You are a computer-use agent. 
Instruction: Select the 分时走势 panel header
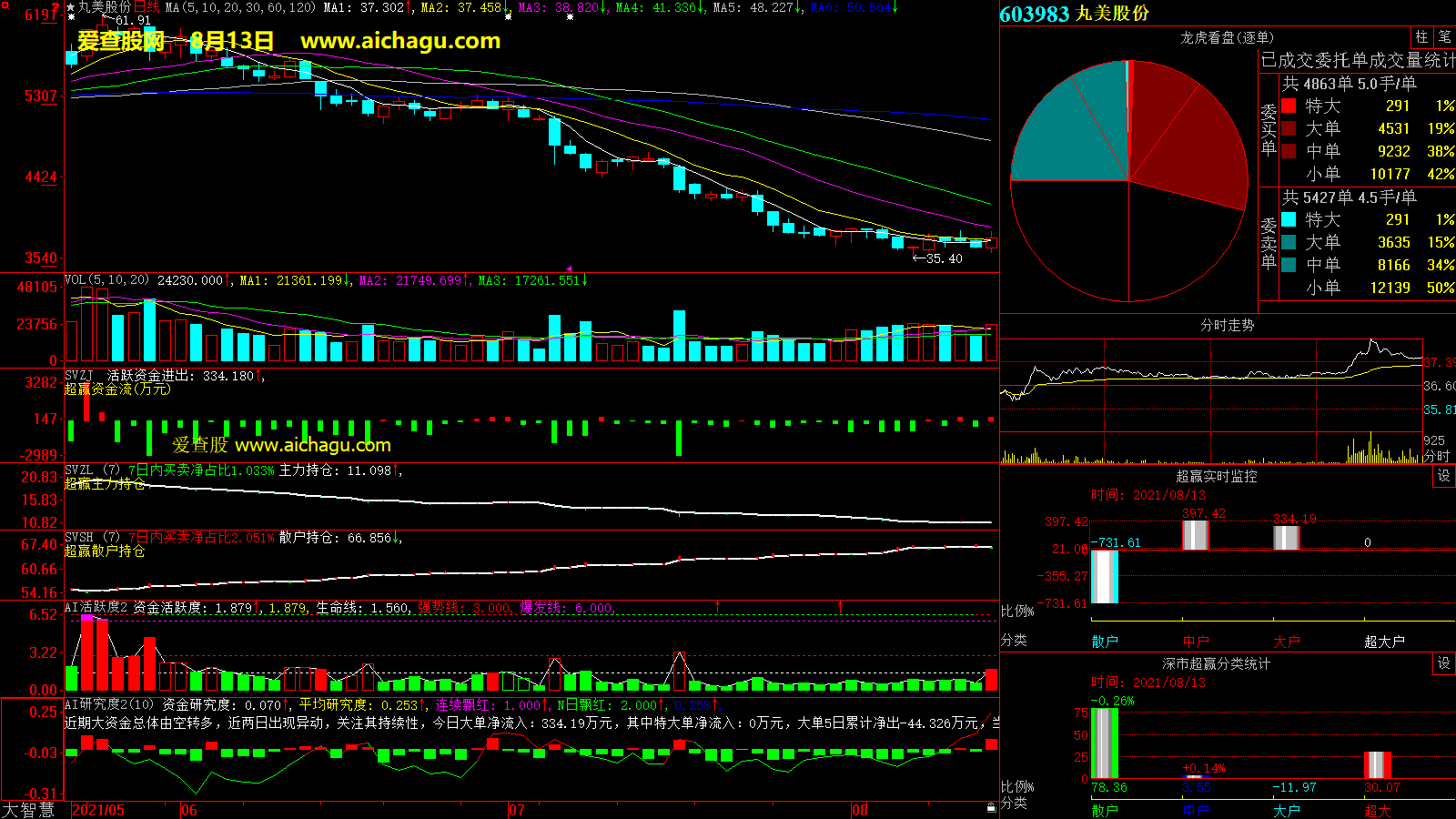(1227, 325)
